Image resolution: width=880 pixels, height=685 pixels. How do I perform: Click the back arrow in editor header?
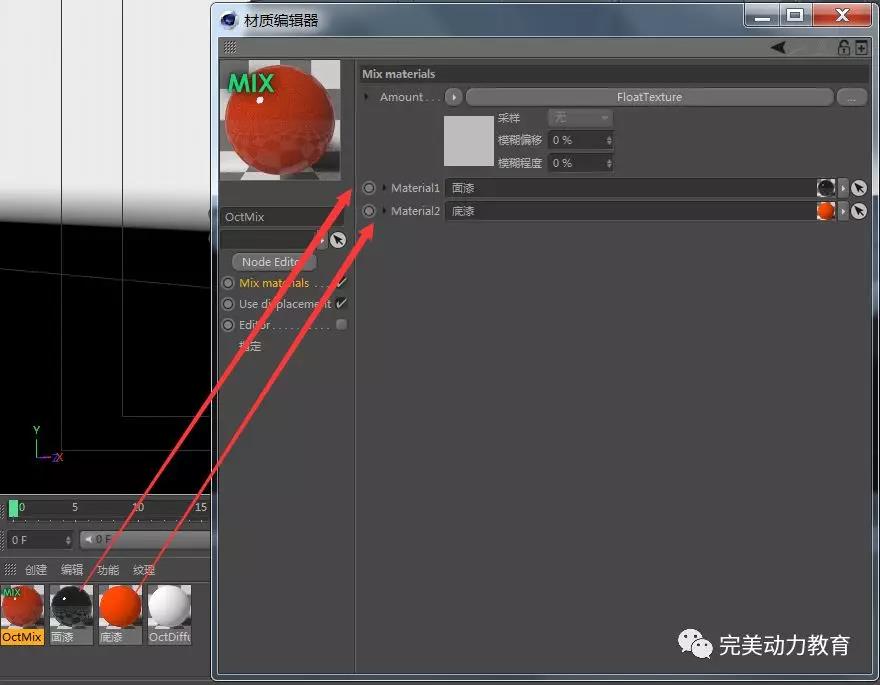[778, 47]
